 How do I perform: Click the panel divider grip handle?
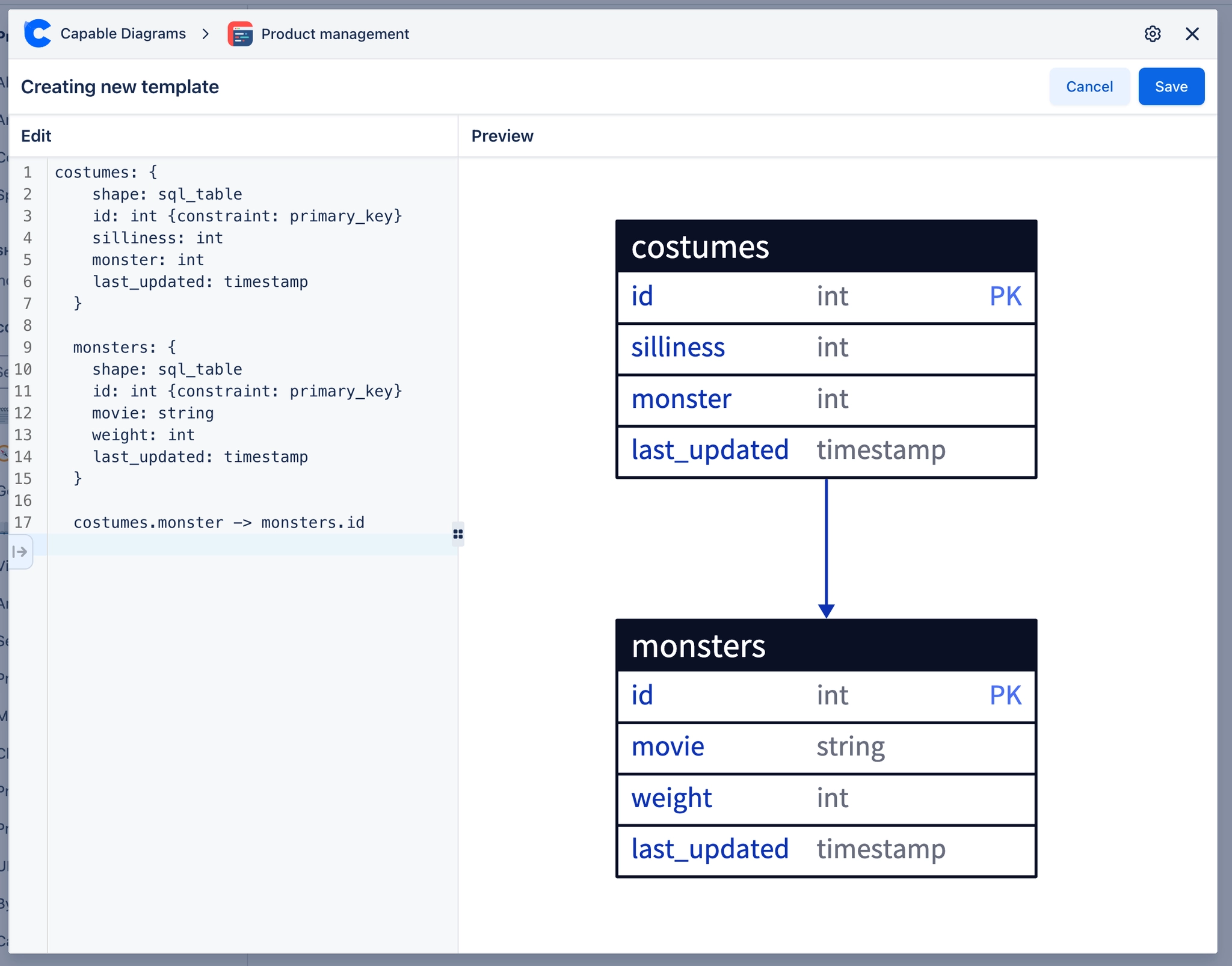click(x=457, y=534)
